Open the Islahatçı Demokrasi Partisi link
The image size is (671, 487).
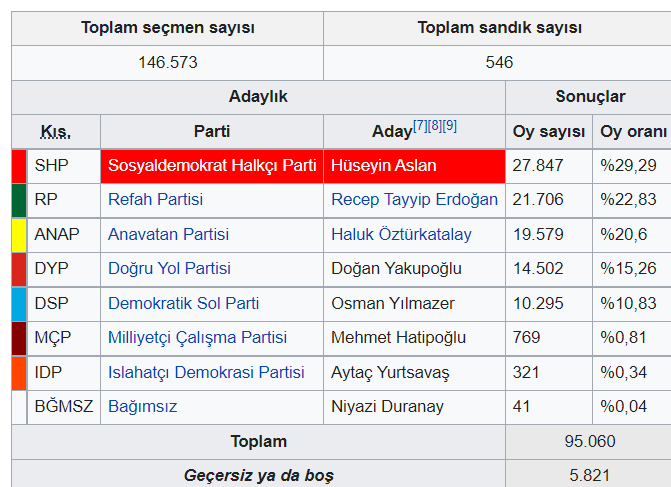coord(206,372)
